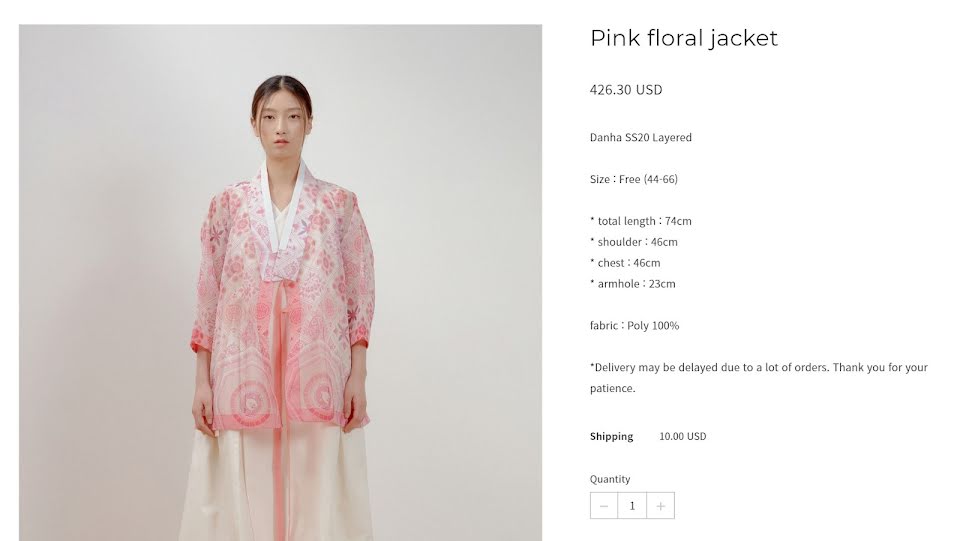Click the Size Free (44-66) line
960x541 pixels.
coord(634,179)
